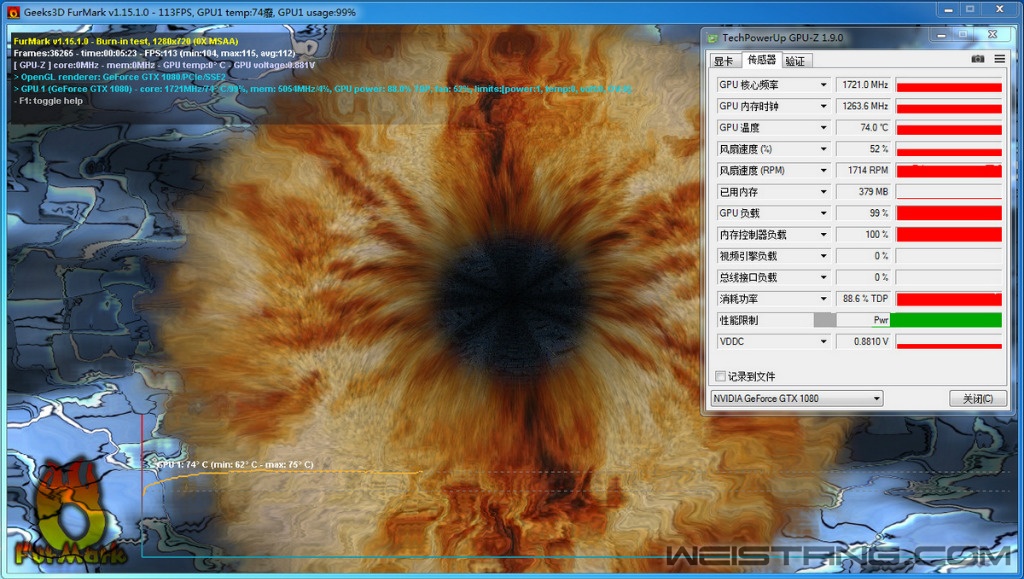Take a screenshot with GPU-Z camera icon
The height and width of the screenshot is (579, 1024).
[x=978, y=59]
